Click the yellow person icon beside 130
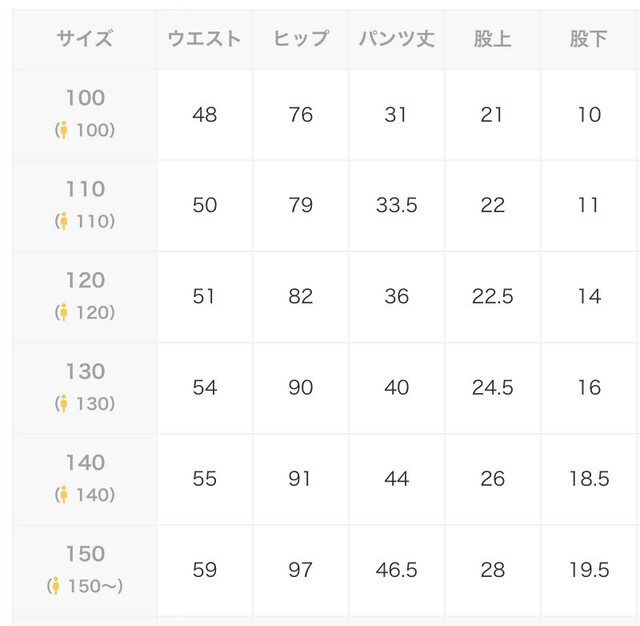640x626 pixels. point(65,404)
